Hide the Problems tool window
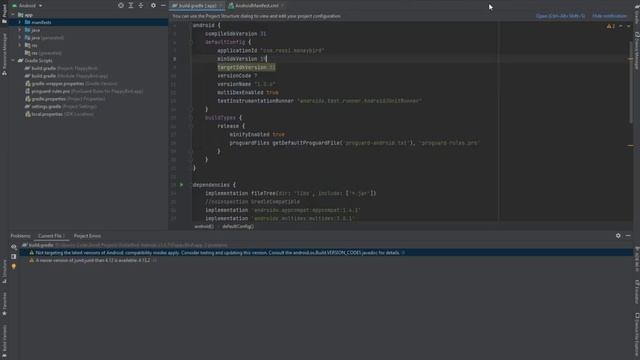 coord(628,236)
